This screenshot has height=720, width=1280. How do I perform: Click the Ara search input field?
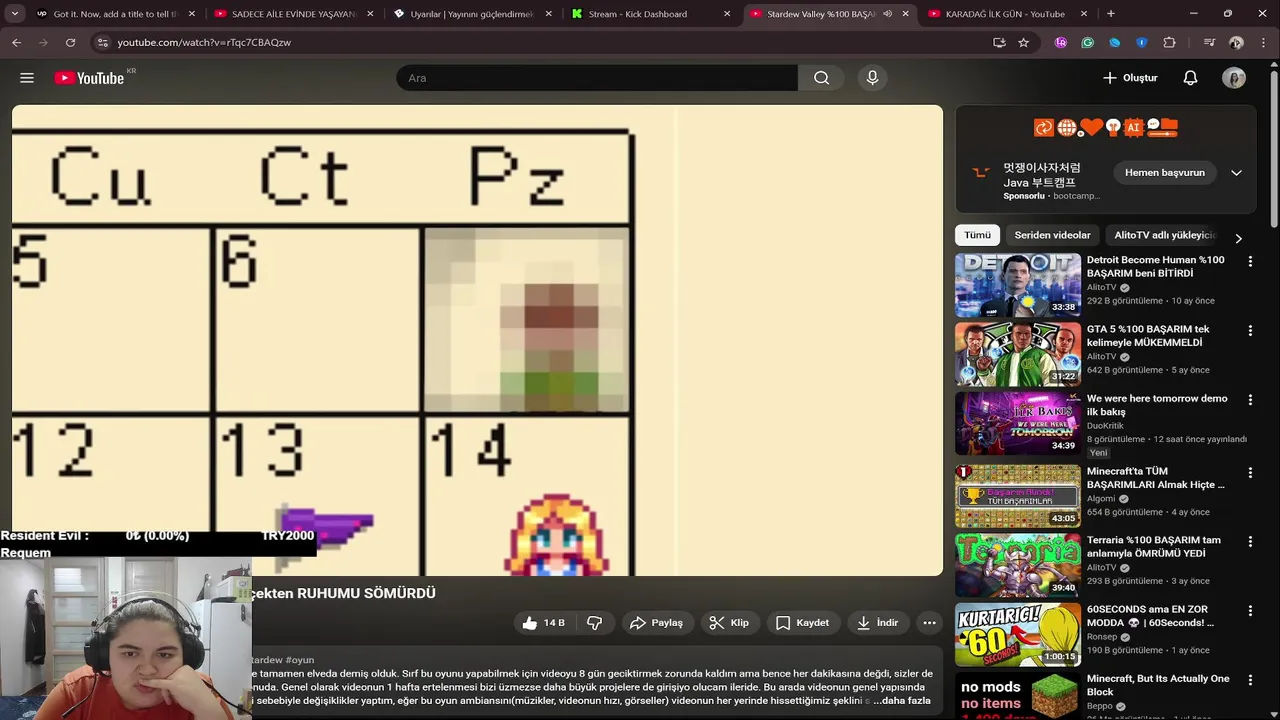[597, 78]
